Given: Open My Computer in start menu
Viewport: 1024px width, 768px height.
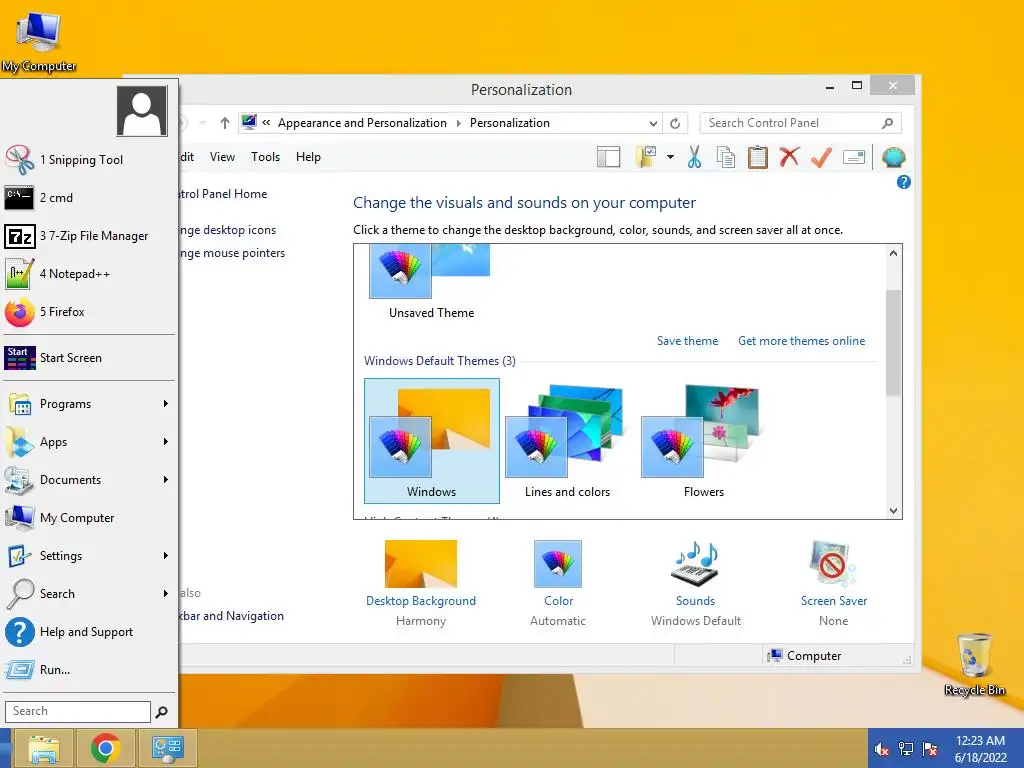Looking at the screenshot, I should (89, 518).
